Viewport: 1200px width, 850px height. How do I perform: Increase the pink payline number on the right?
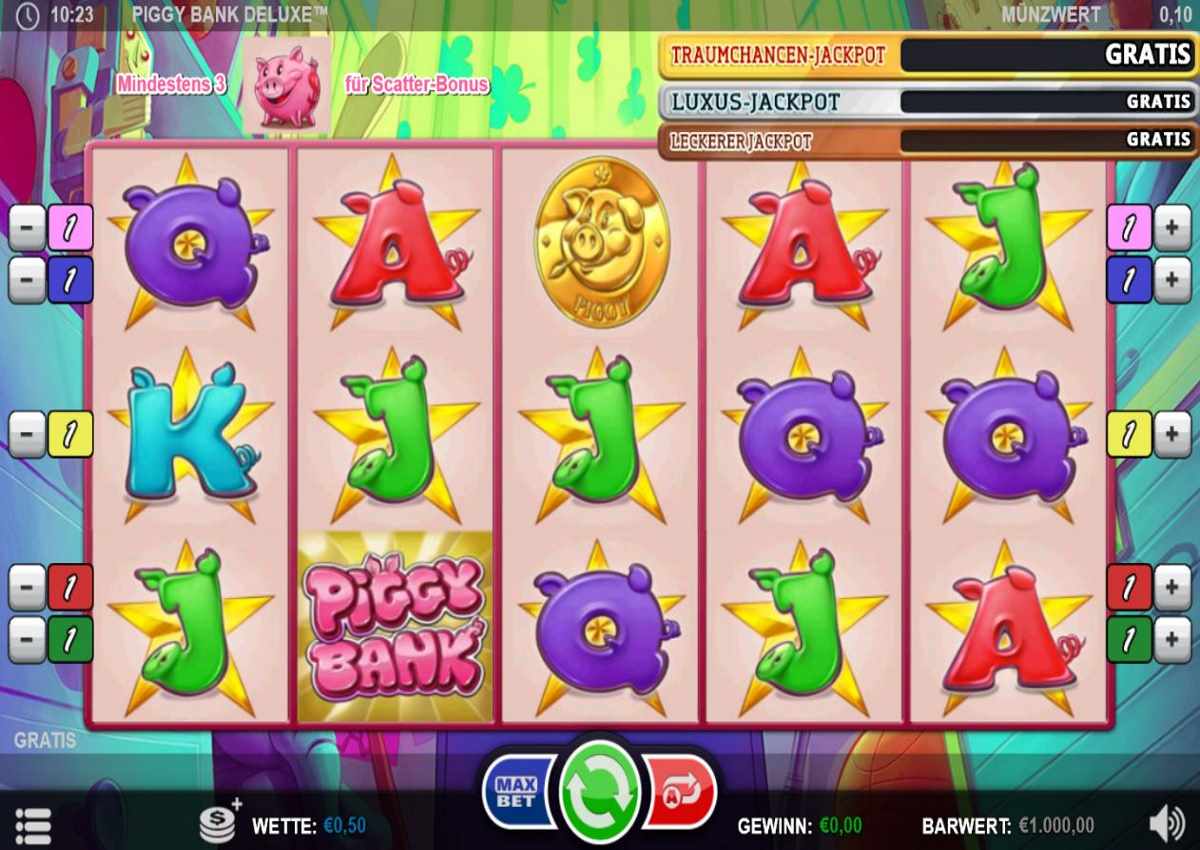1172,228
